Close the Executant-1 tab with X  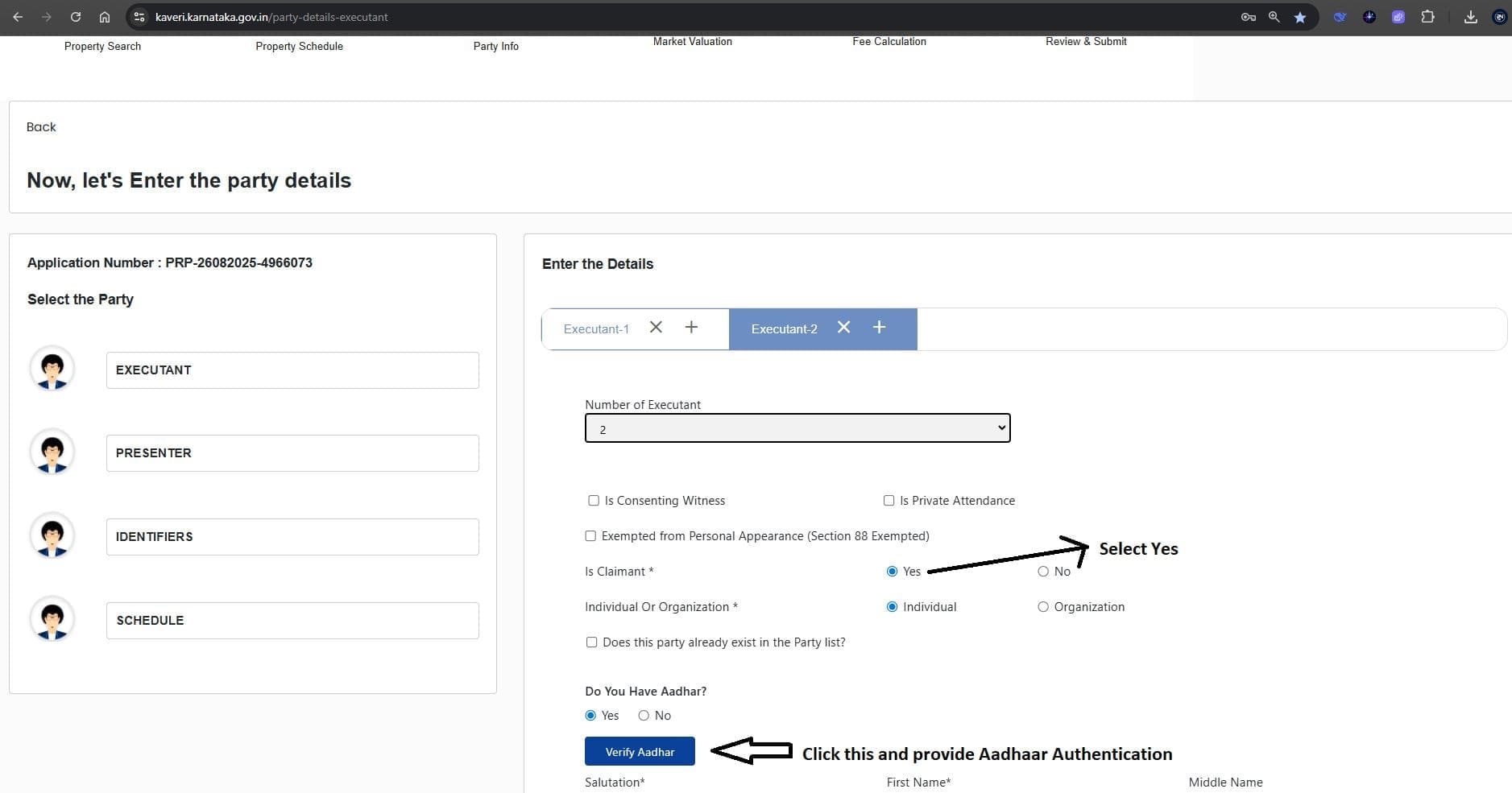(x=656, y=328)
